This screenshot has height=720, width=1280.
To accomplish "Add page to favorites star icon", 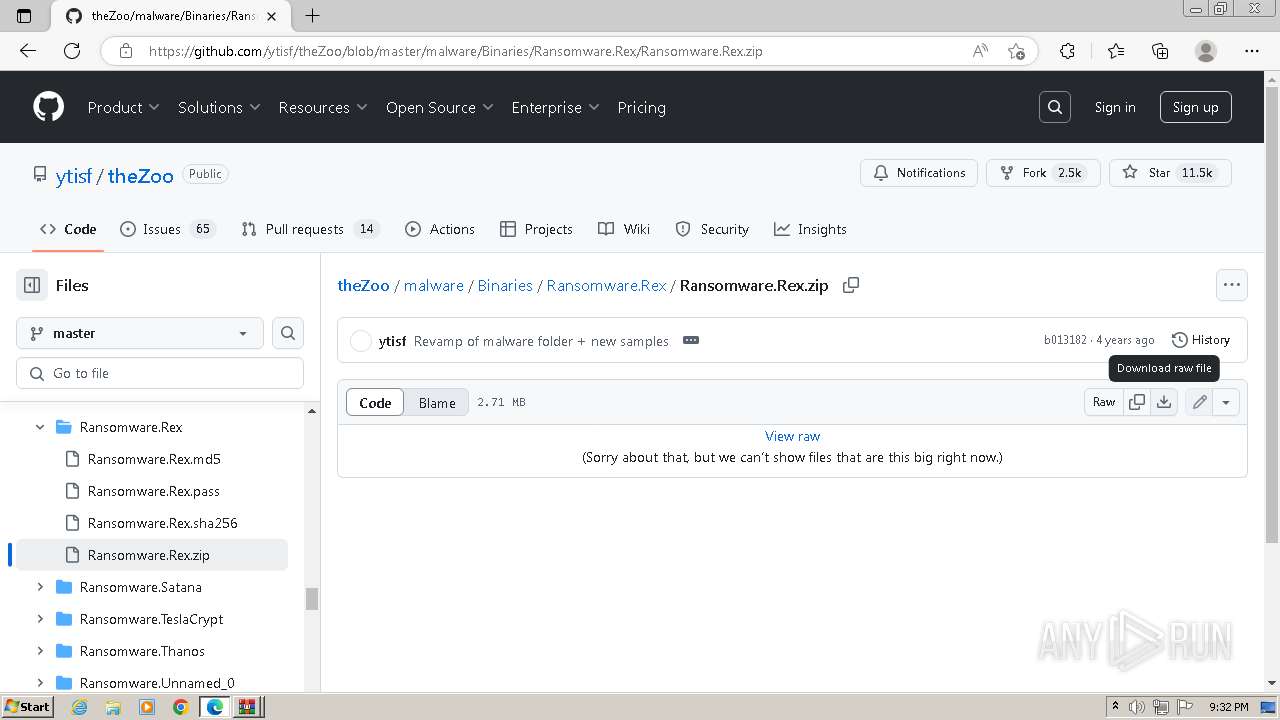I will [x=1016, y=51].
